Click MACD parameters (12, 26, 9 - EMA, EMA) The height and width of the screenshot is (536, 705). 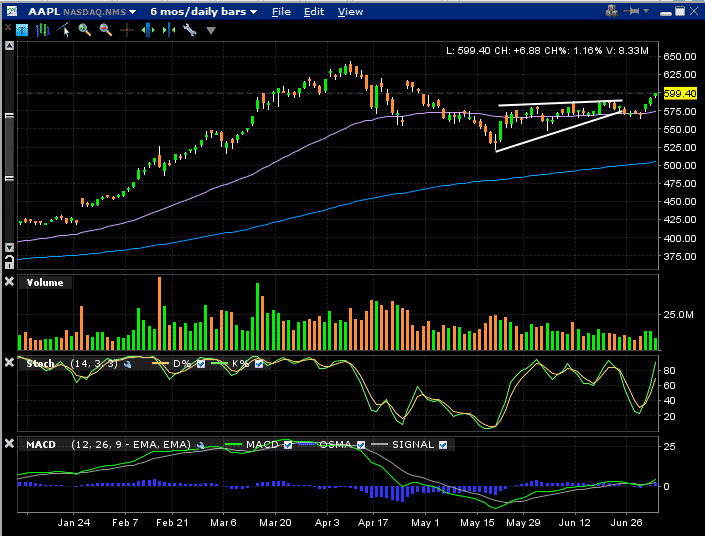click(131, 445)
